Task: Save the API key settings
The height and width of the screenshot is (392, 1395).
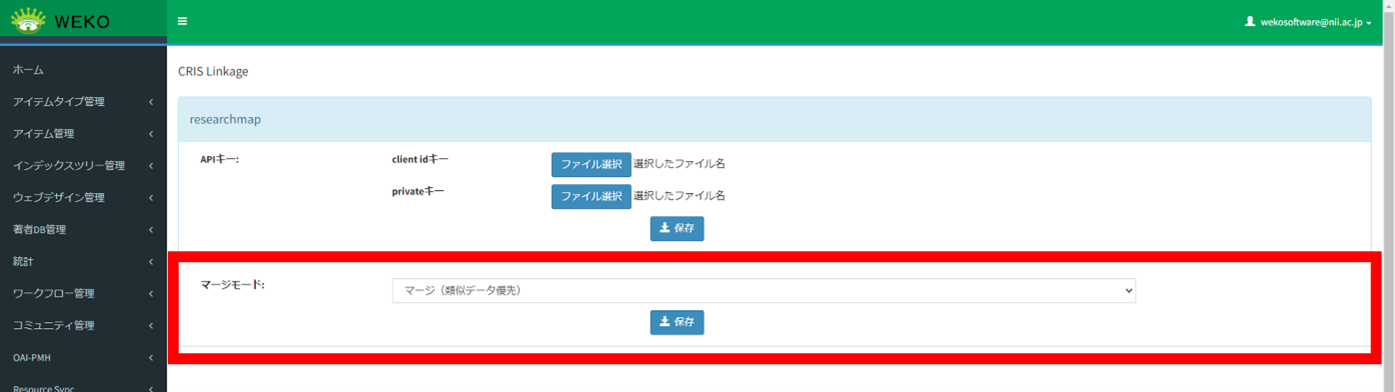Action: tap(677, 228)
